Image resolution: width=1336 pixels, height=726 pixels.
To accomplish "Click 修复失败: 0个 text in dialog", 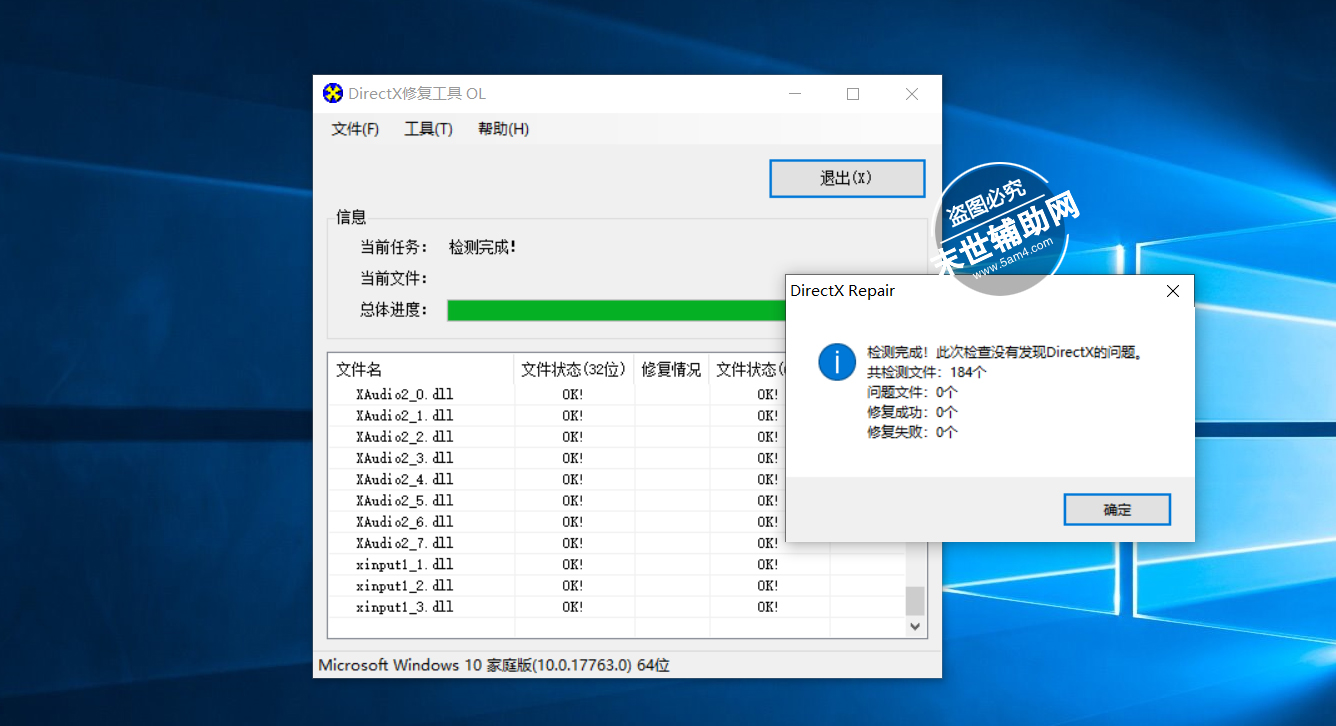I will click(x=912, y=432).
